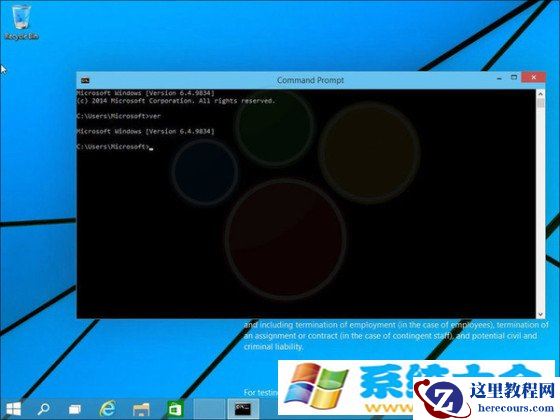
Task: Click the Command Prompt scrollbar thumb
Action: [x=540, y=103]
